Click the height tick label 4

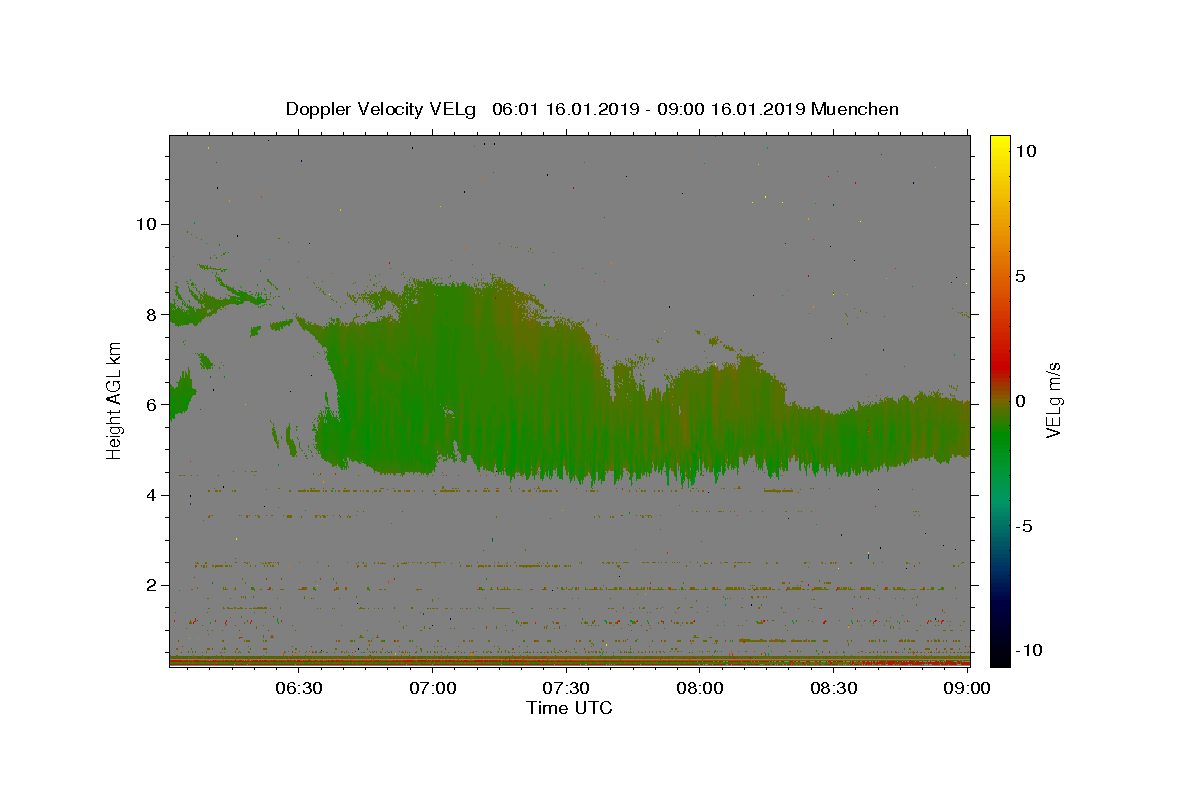152,495
